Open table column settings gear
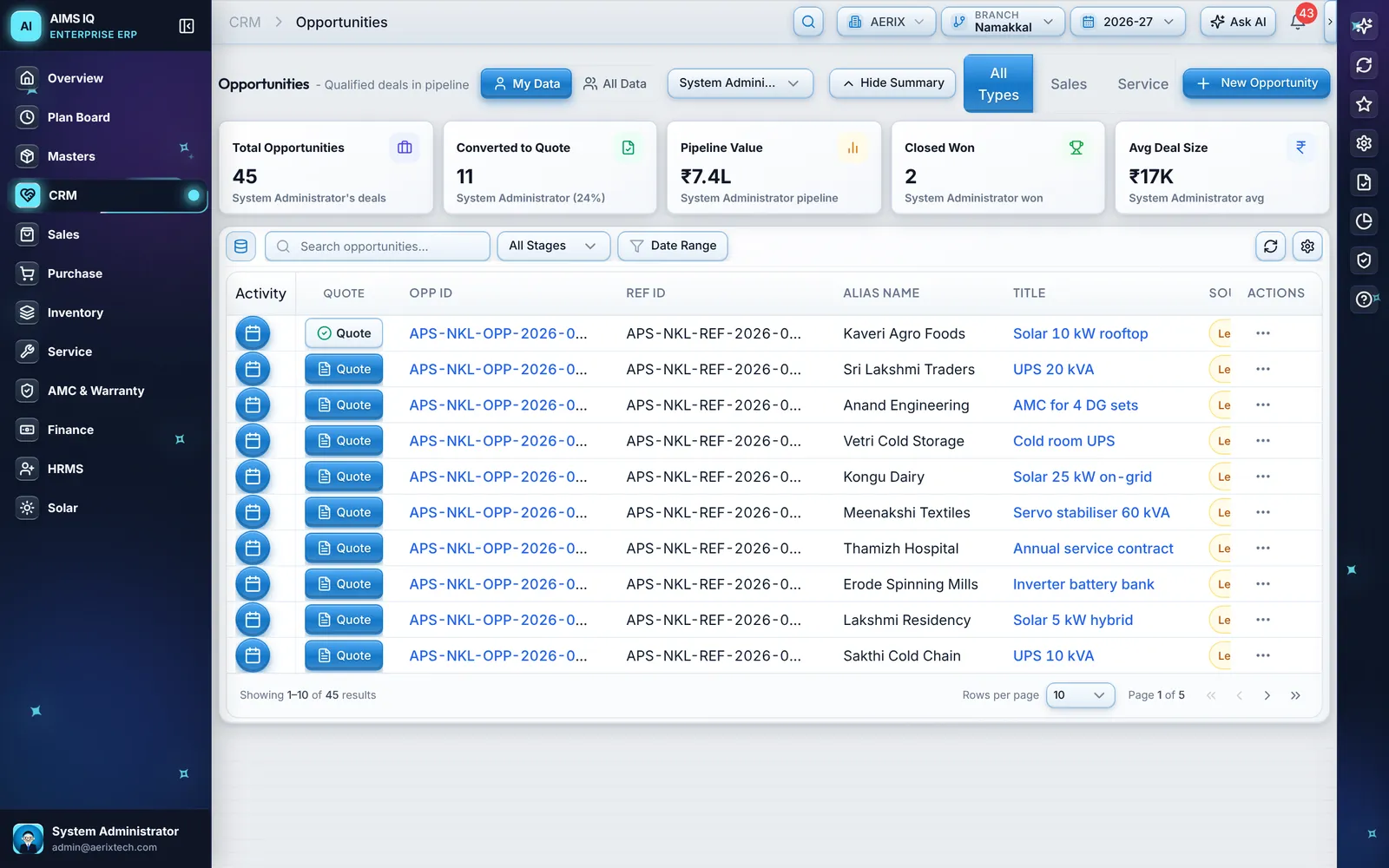 point(1307,247)
